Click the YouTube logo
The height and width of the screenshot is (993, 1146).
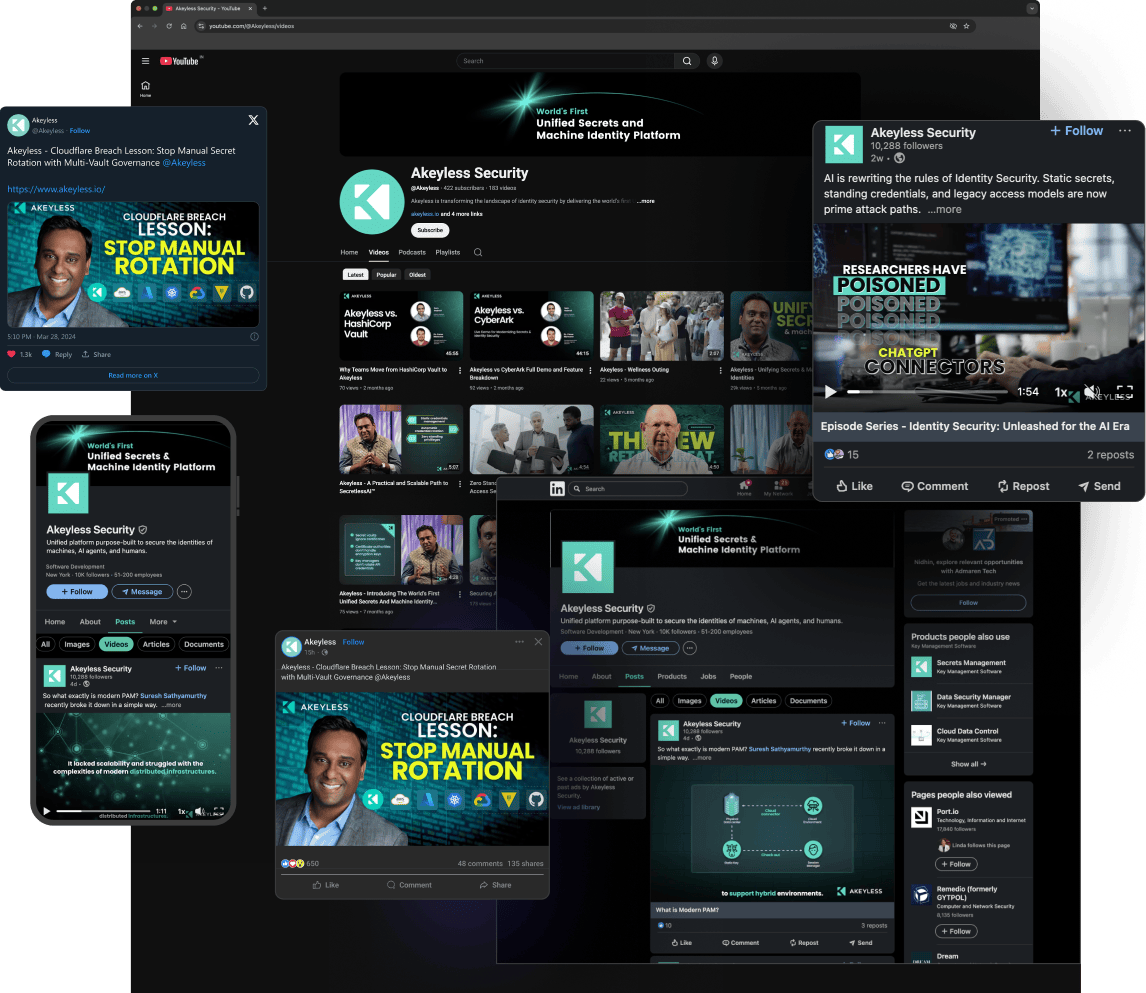[x=180, y=61]
